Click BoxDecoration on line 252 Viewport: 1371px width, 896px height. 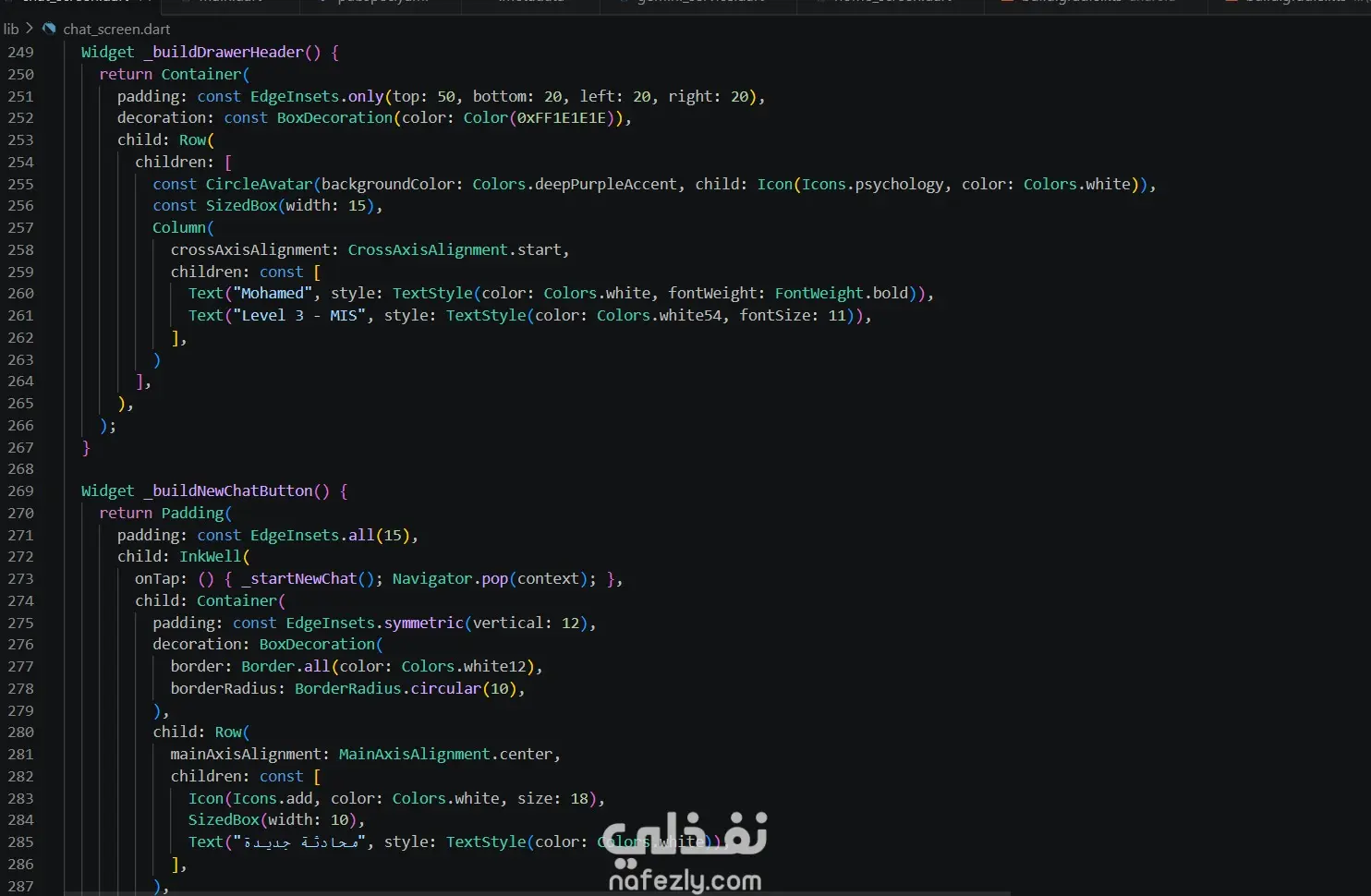click(x=334, y=117)
